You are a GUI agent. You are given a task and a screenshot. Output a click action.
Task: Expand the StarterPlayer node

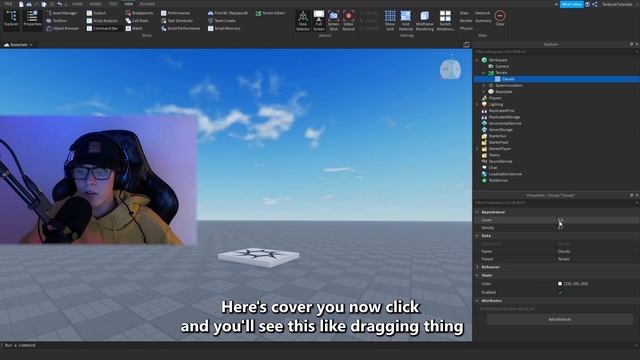pos(477,149)
